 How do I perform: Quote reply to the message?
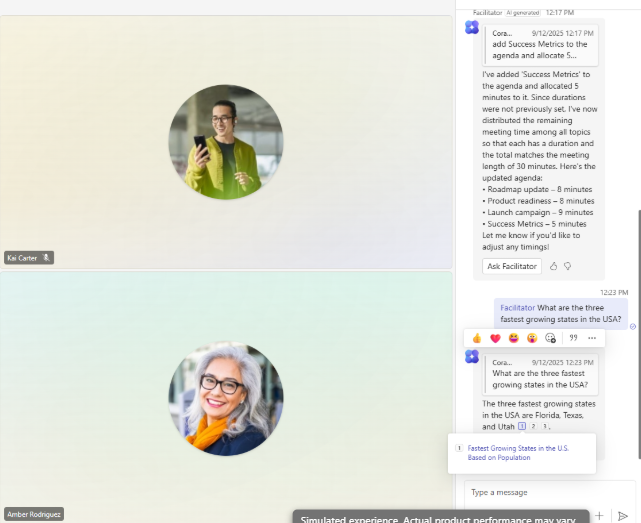(573, 338)
